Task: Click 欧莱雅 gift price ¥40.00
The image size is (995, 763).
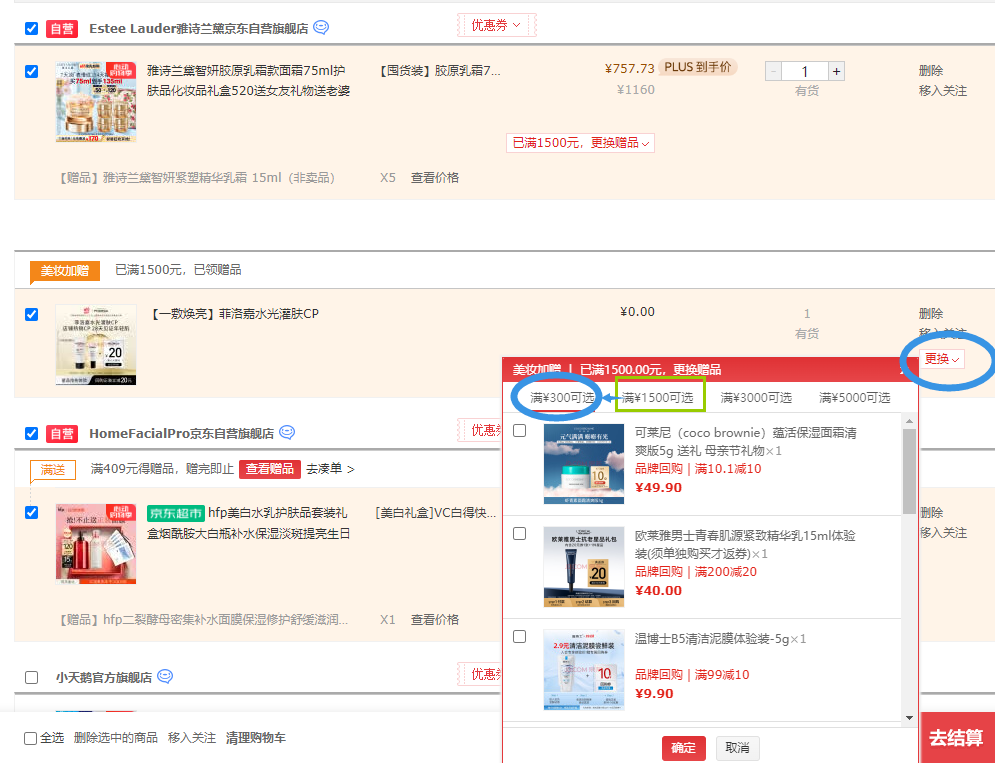Action: pos(658,590)
